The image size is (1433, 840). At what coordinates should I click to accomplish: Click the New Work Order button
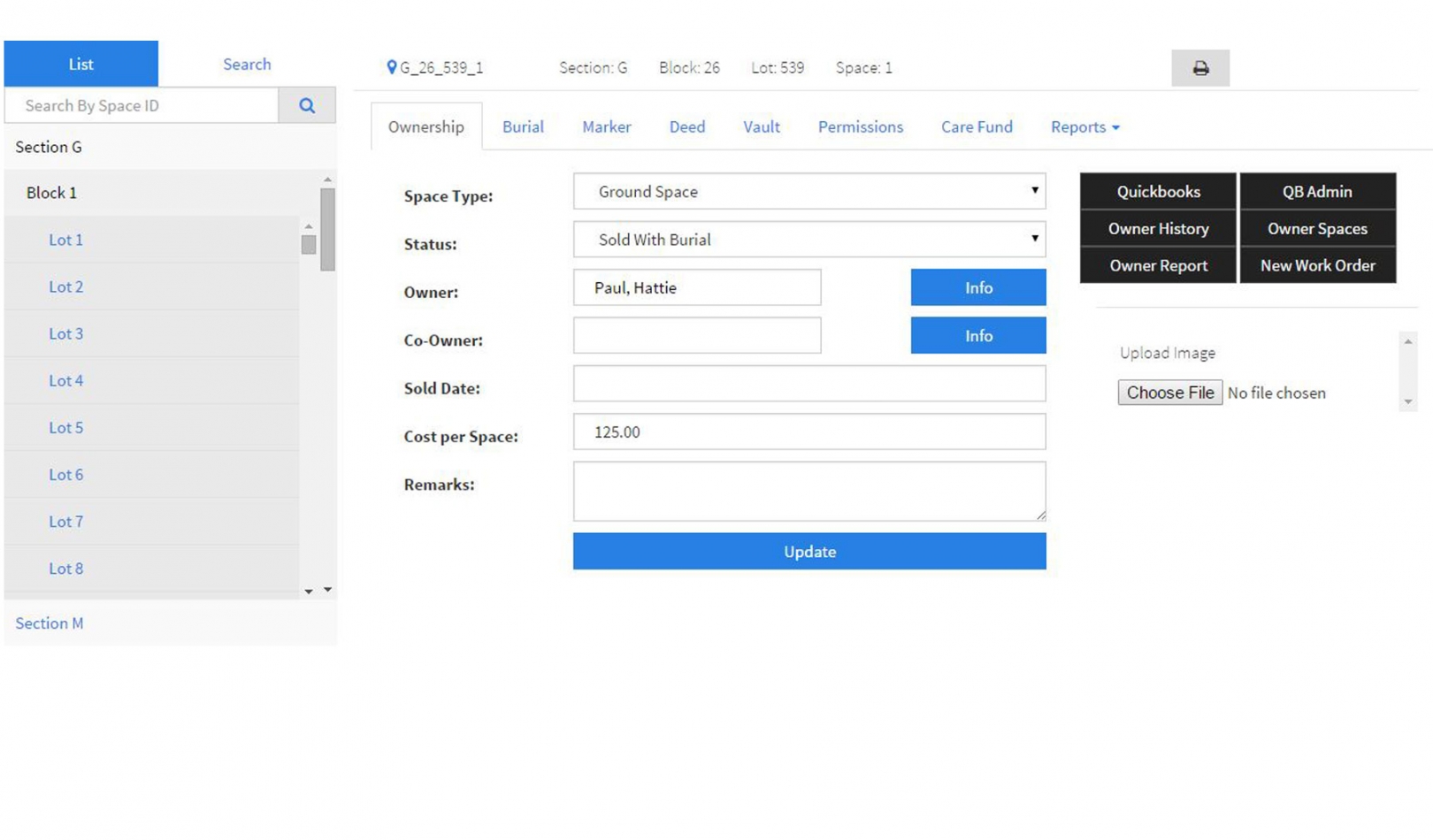click(x=1317, y=265)
